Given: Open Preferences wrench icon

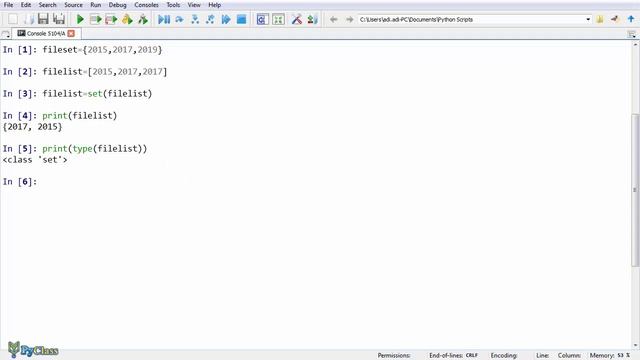Looking at the screenshot, I should coord(297,19).
